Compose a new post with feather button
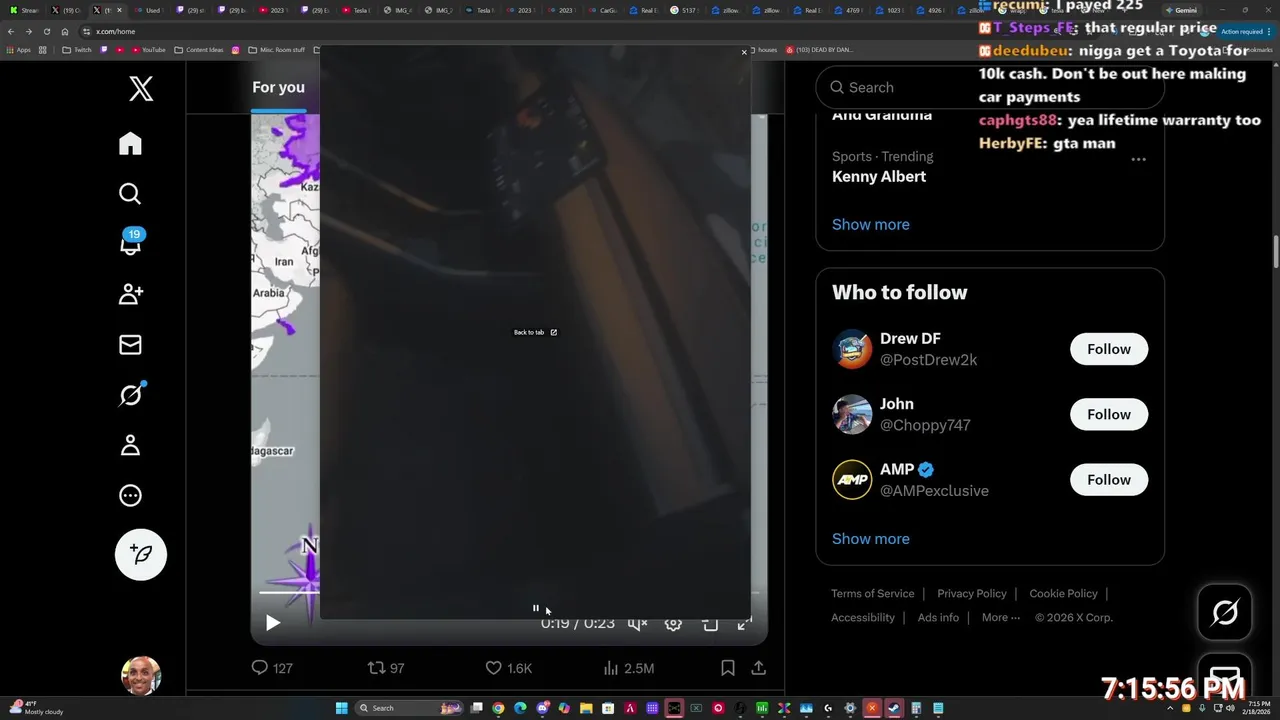1280x720 pixels. (141, 555)
